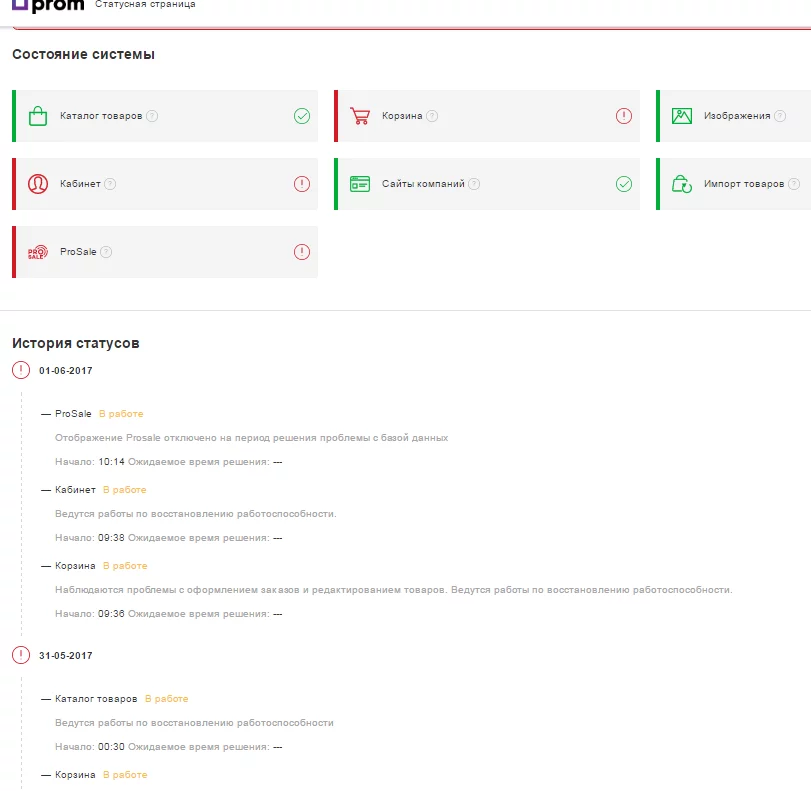Open help hint next to Изображения
Viewport: 811px width, 791px height.
(x=780, y=116)
